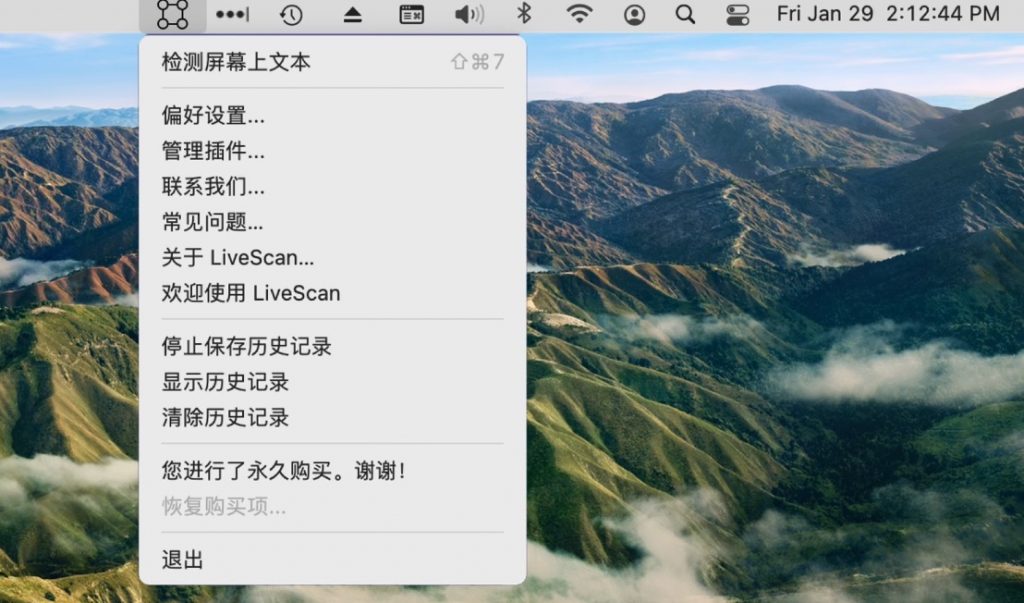Viewport: 1024px width, 603px height.
Task: Select 欢迎使用 LiveScan entry
Action: 332,293
